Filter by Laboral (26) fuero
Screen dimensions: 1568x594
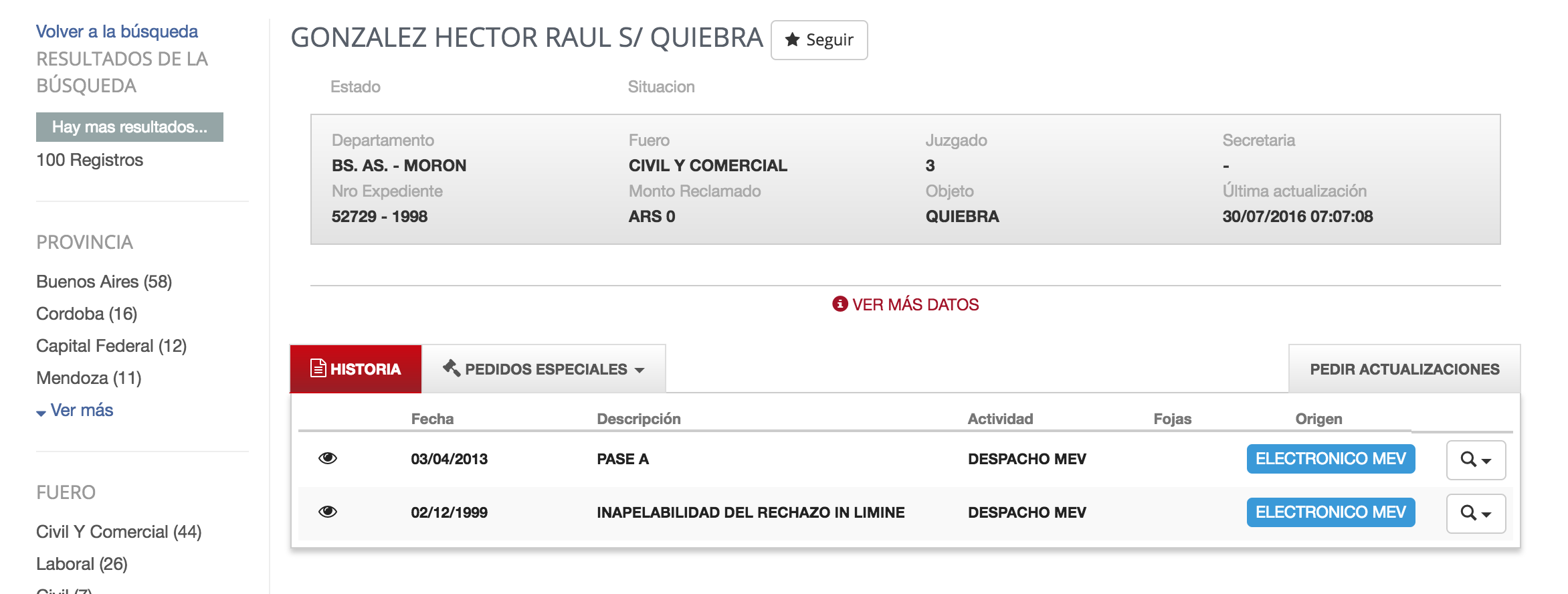click(x=82, y=564)
